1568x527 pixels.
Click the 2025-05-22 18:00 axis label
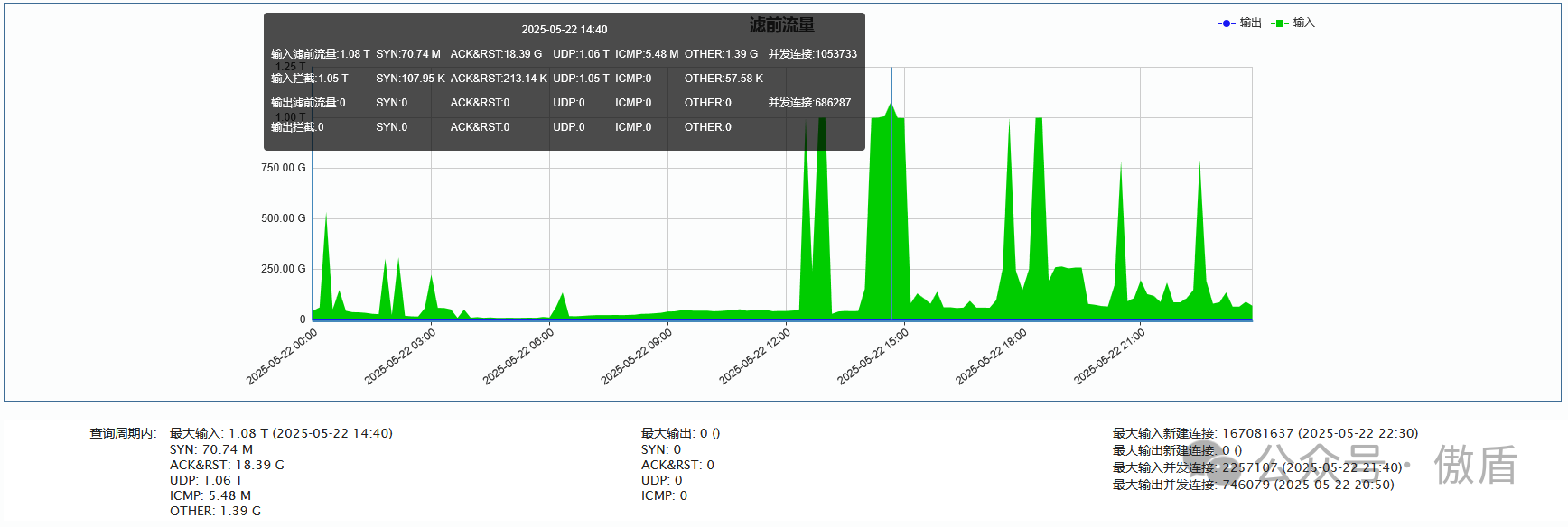point(992,357)
